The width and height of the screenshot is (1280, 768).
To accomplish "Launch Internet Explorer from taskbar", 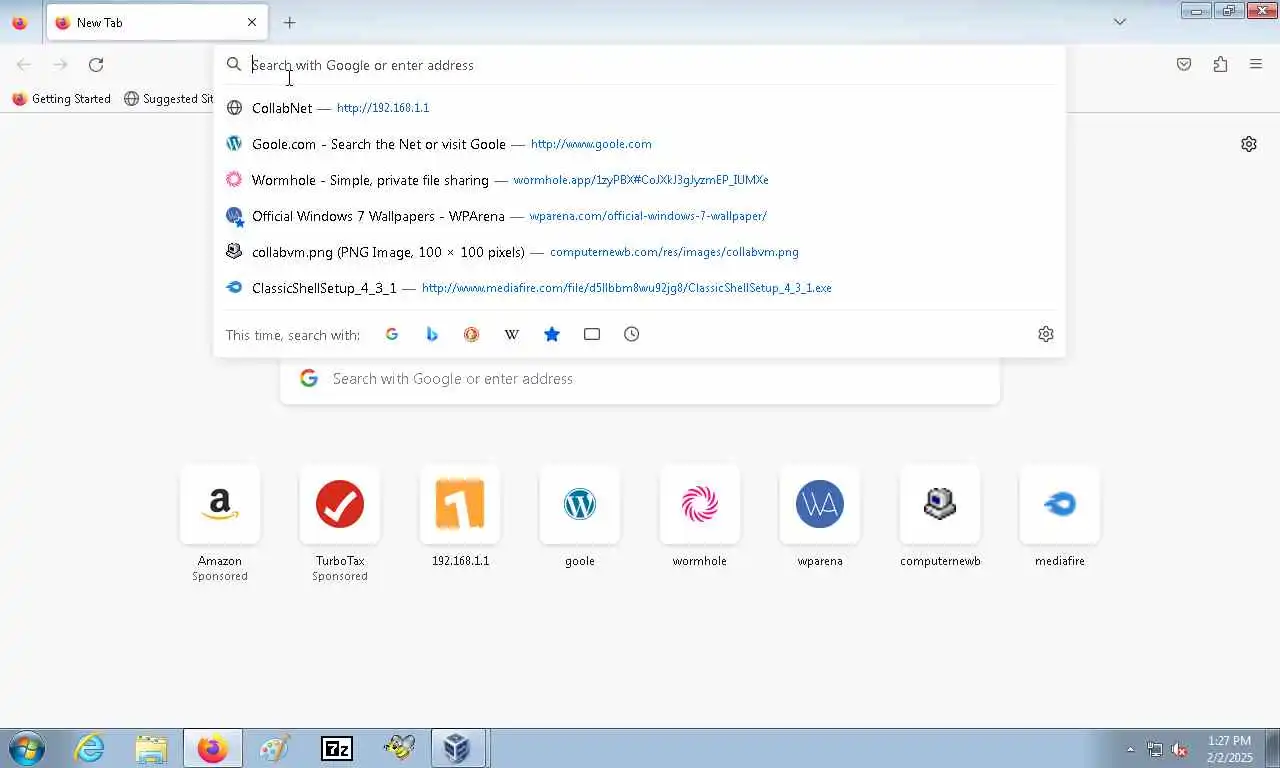I will point(90,748).
